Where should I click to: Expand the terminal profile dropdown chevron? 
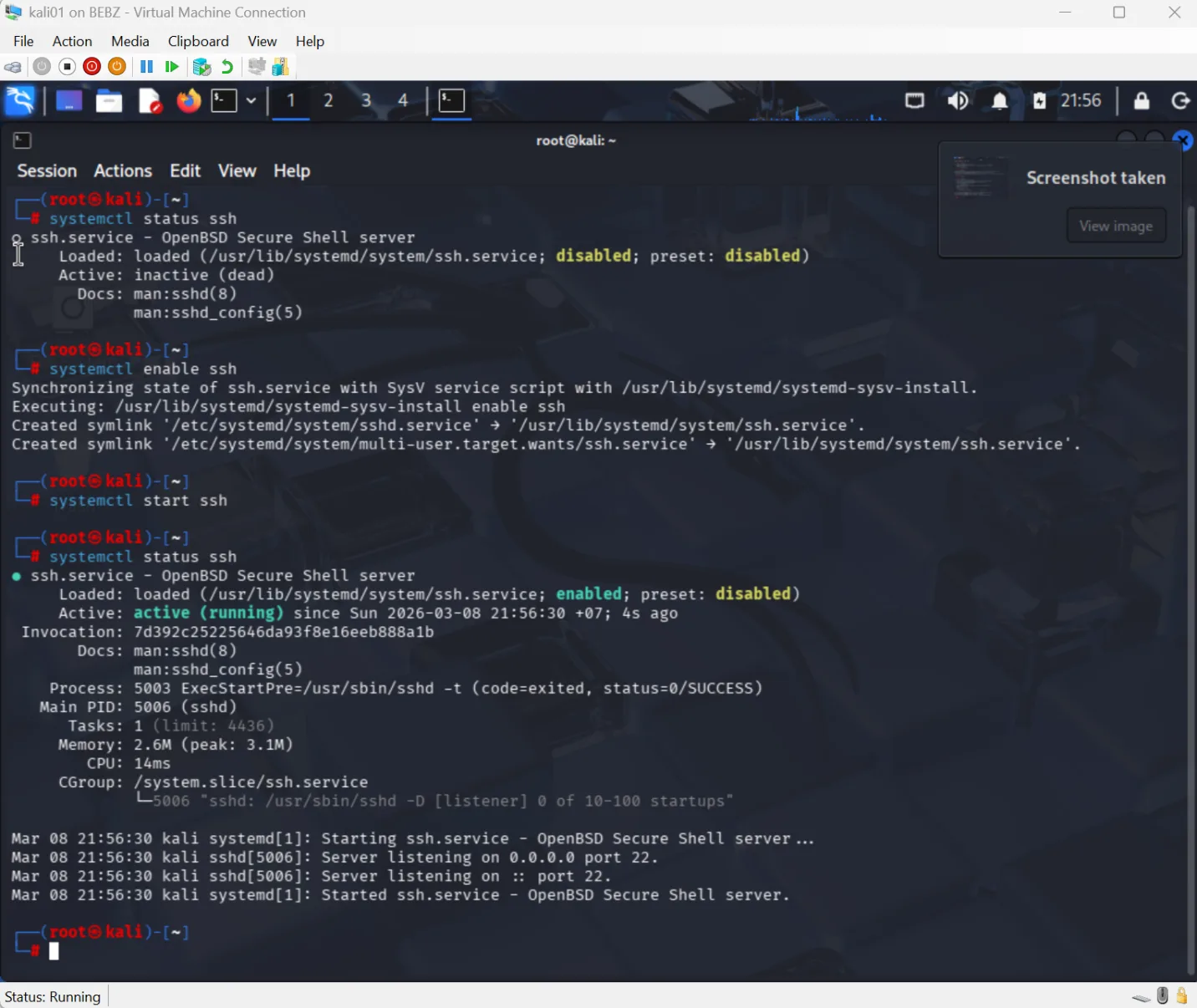252,100
